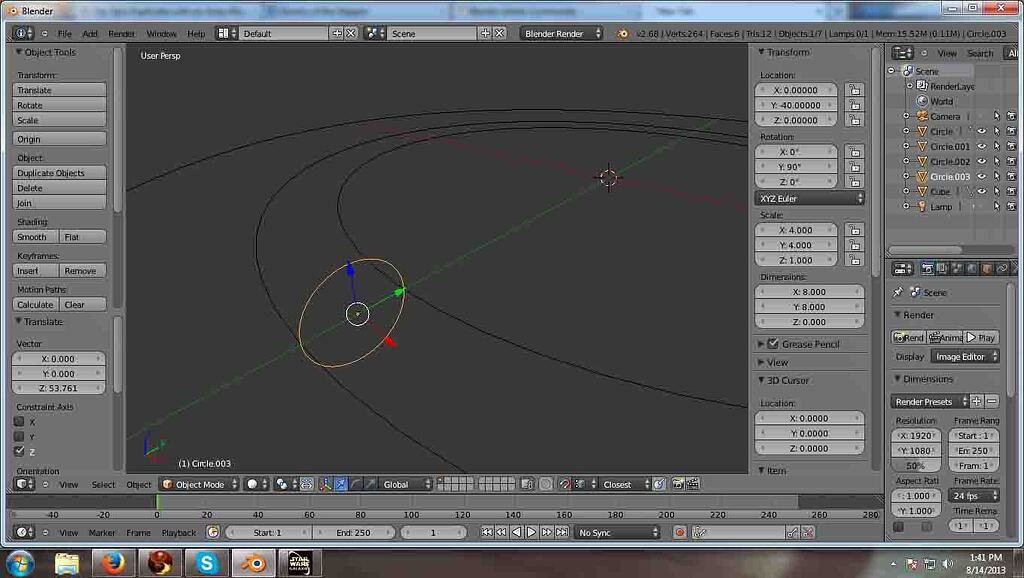The width and height of the screenshot is (1024, 578).
Task: Open the 3D view editor type selector icon
Action: point(22,484)
